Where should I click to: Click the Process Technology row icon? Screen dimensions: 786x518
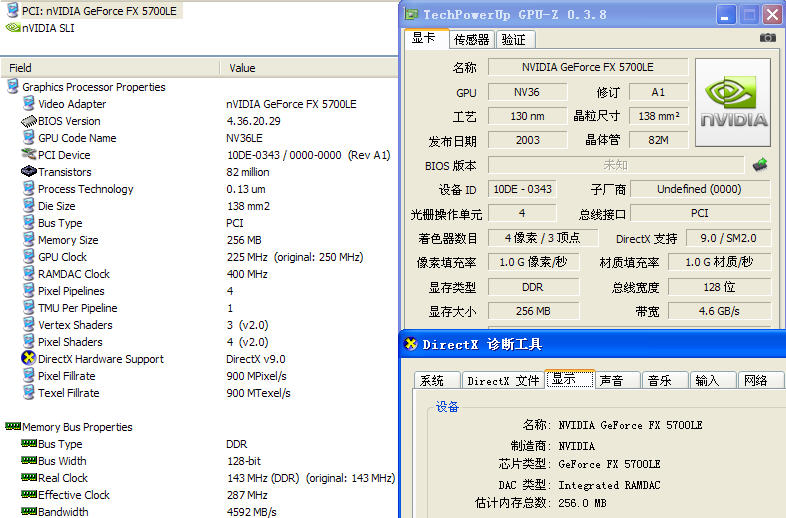point(29,189)
